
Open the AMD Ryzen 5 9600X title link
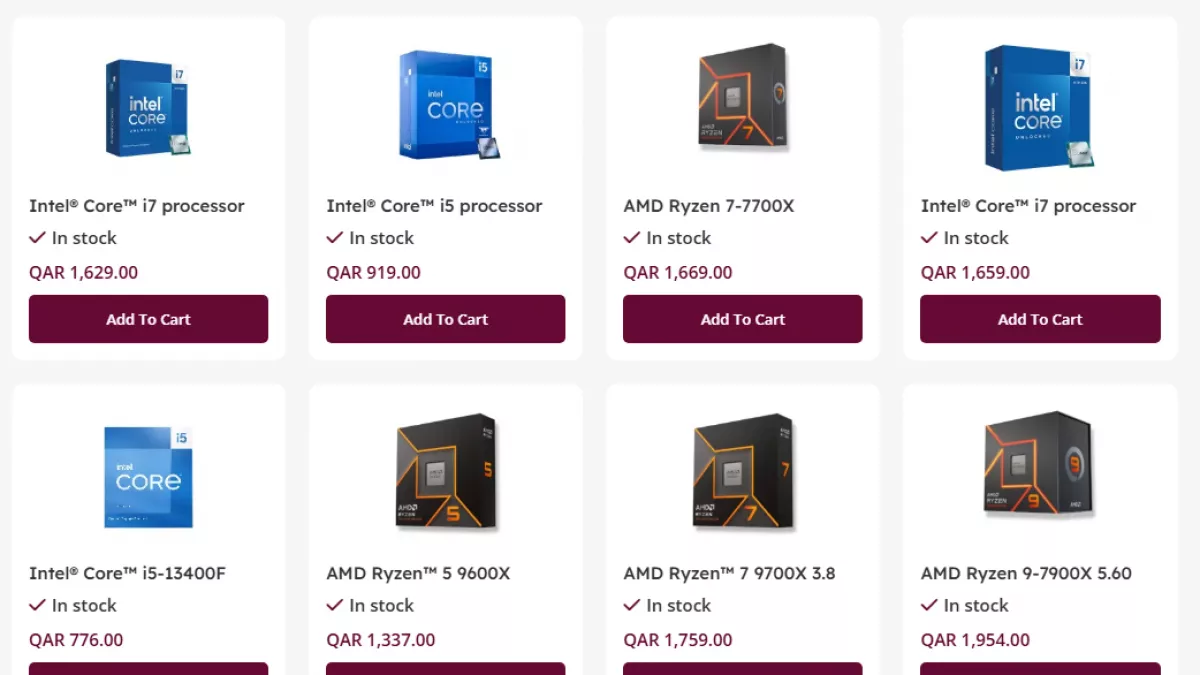[418, 574]
